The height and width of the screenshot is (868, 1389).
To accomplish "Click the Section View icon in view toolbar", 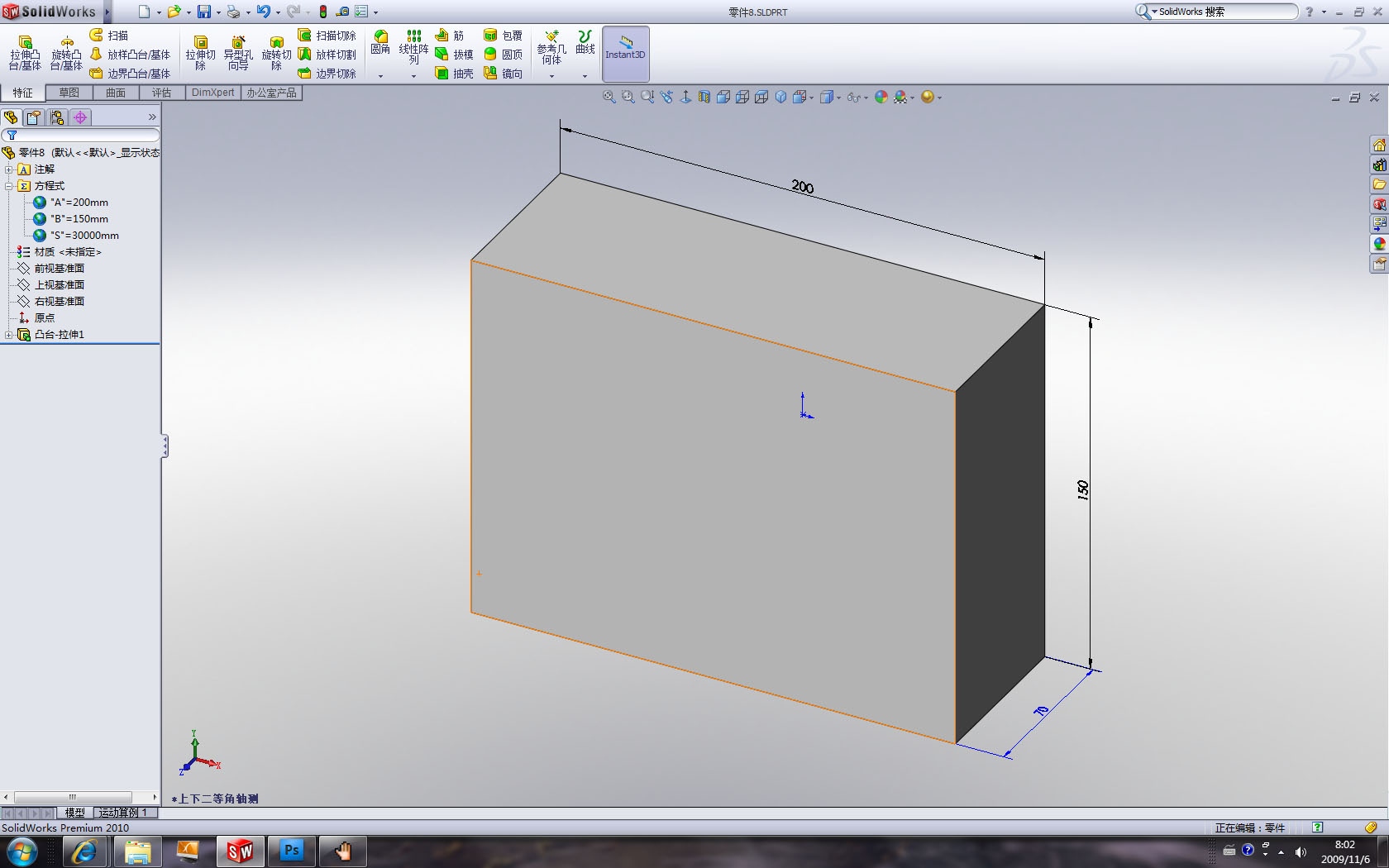I will coord(704,97).
